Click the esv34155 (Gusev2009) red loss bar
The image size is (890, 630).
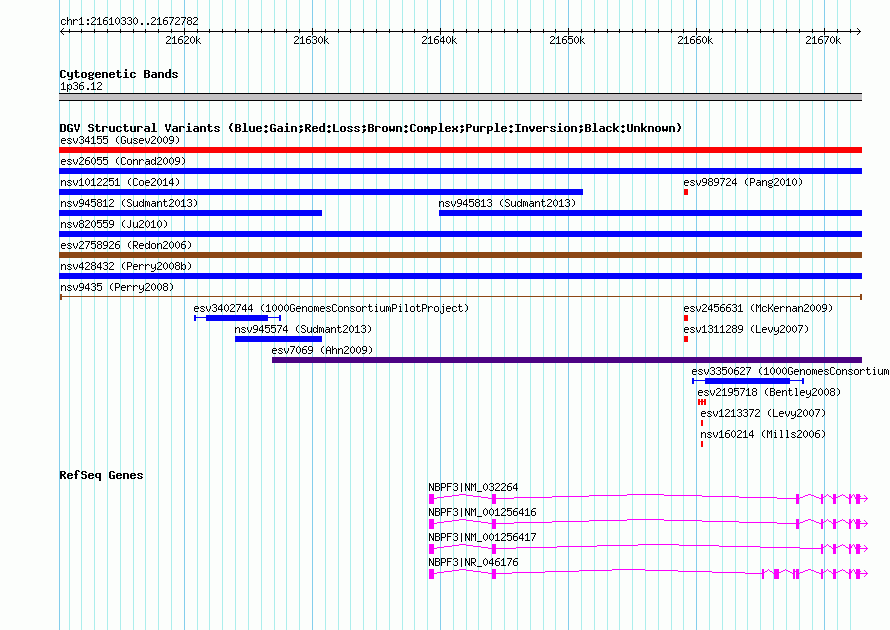(460, 150)
